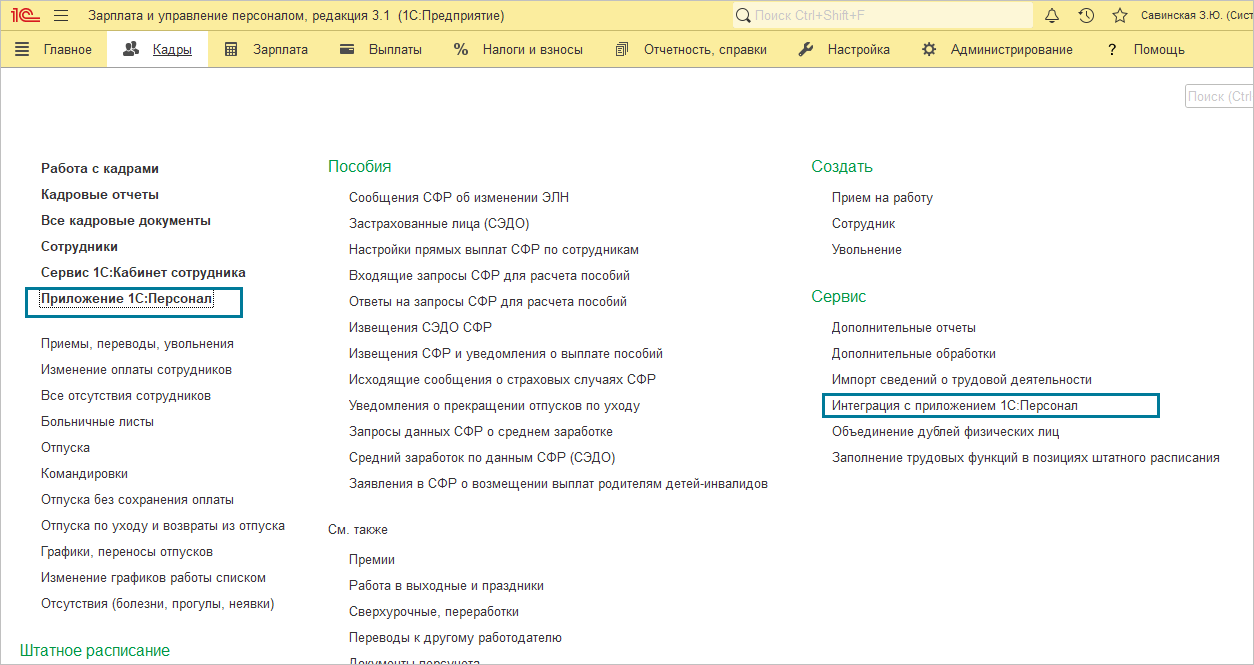Viewport: 1254px width, 665px height.
Task: Open Запросы данных СФР о среднем заработке
Action: [x=481, y=432]
